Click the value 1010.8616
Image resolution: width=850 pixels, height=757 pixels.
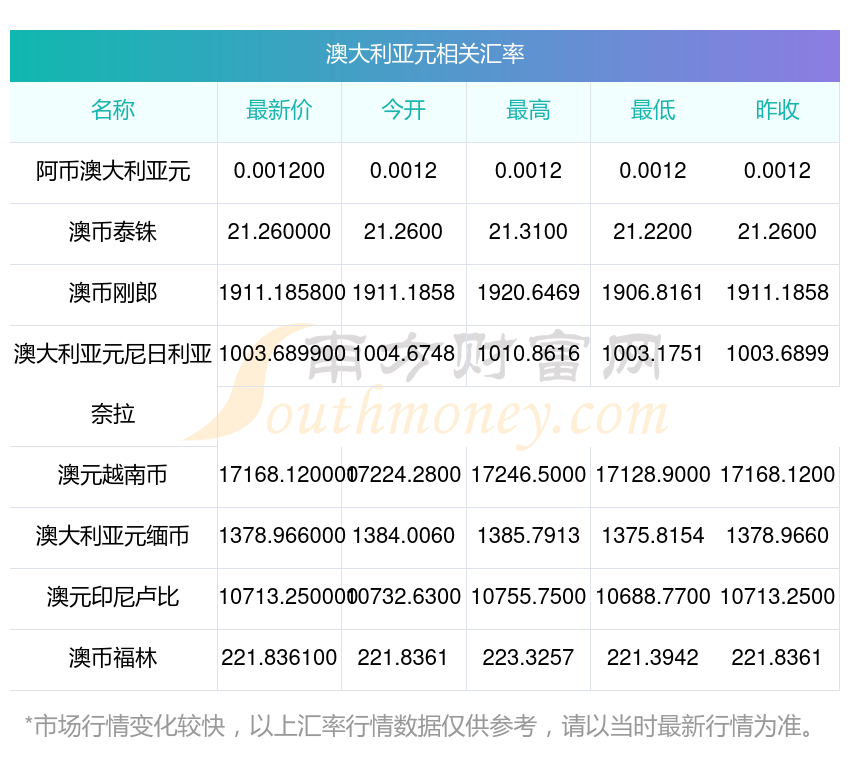[x=528, y=354]
